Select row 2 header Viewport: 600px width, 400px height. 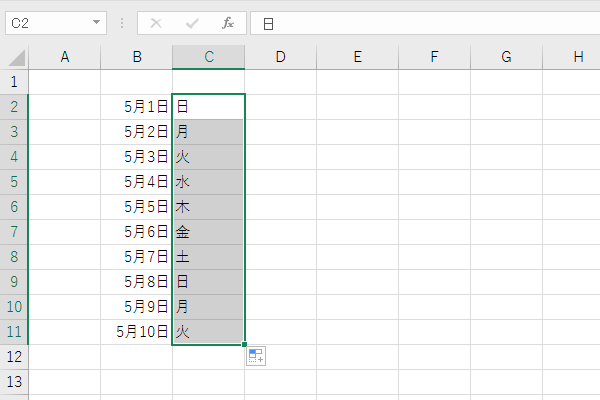[14, 107]
